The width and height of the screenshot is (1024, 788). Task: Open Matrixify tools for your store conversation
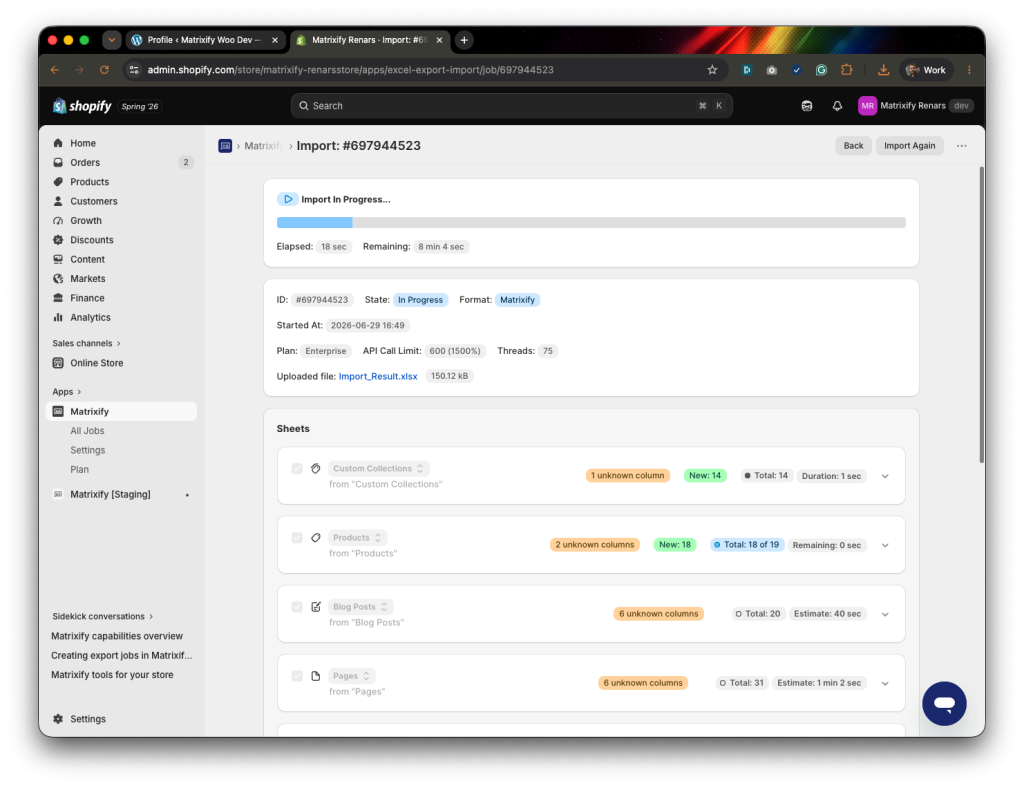coord(112,675)
